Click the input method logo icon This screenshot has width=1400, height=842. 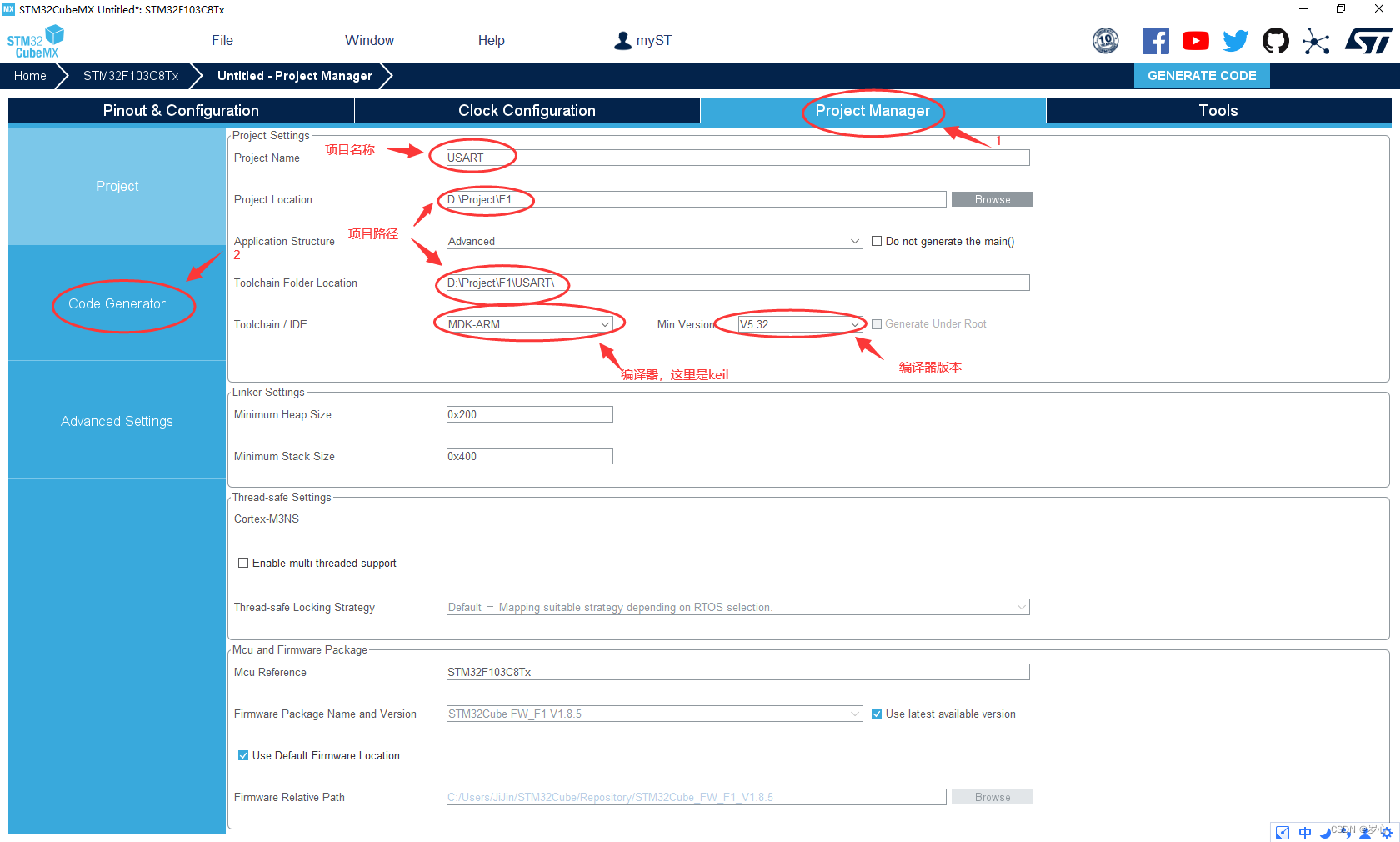1283,832
